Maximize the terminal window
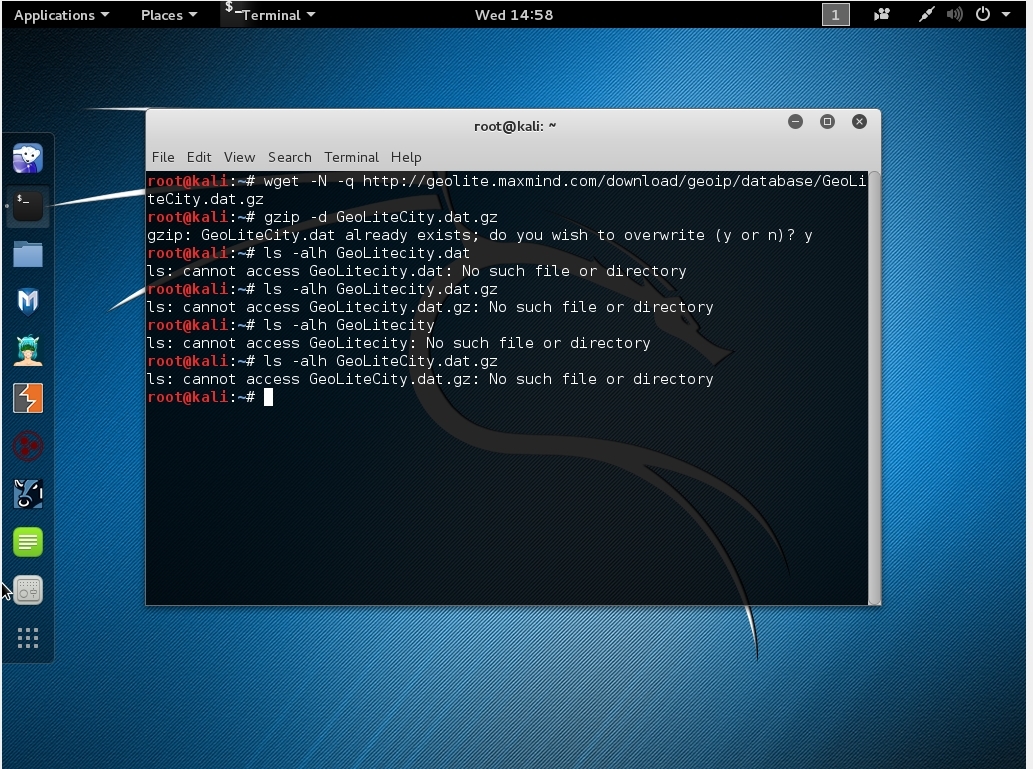1033x769 pixels. pos(827,121)
